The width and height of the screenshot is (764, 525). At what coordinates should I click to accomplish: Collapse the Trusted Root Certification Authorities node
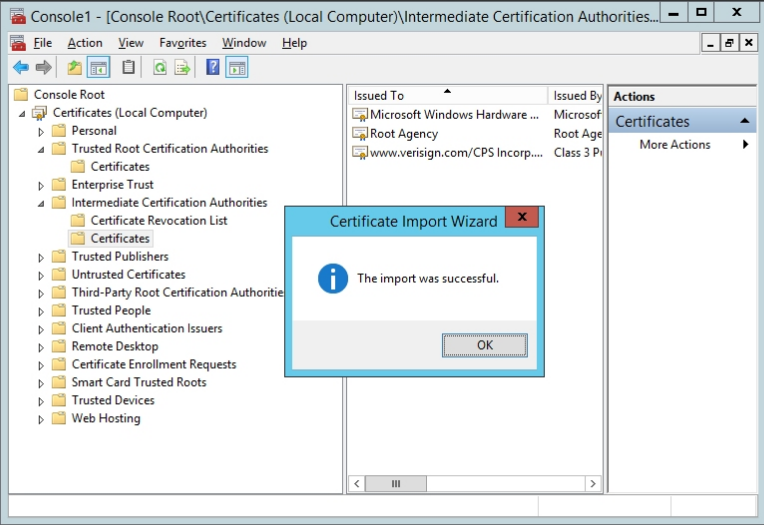pyautogui.click(x=41, y=149)
